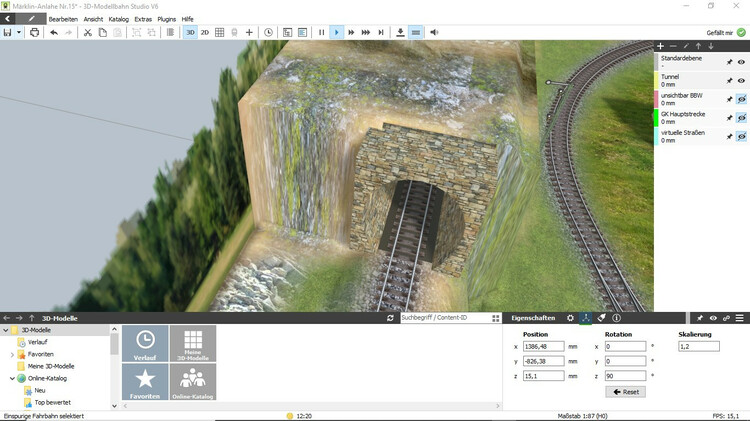Open the Katalog menu
Viewport: 750px width, 421px height.
[118, 19]
